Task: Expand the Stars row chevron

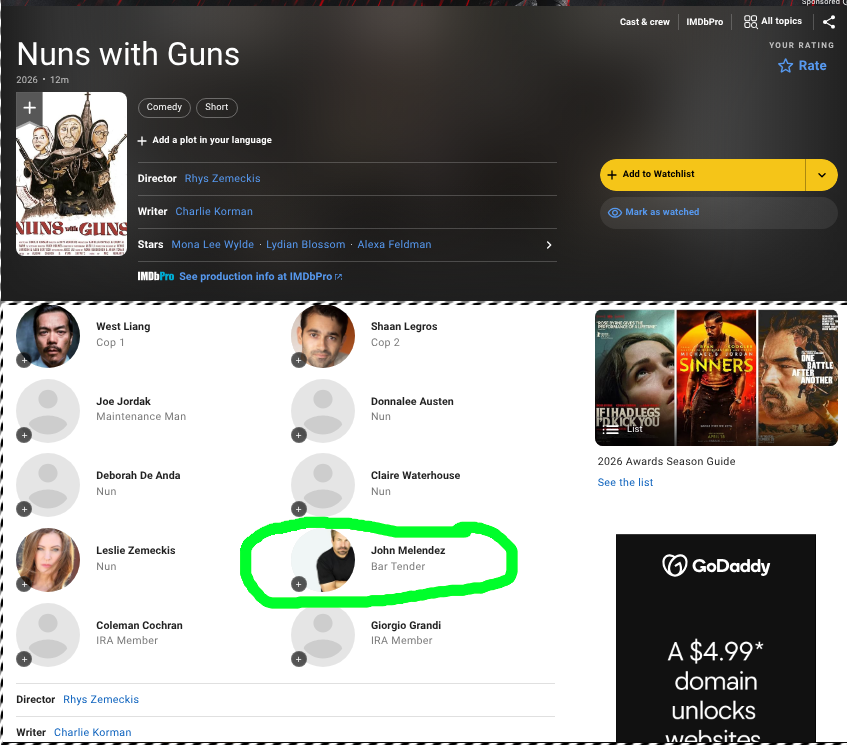Action: 549,245
